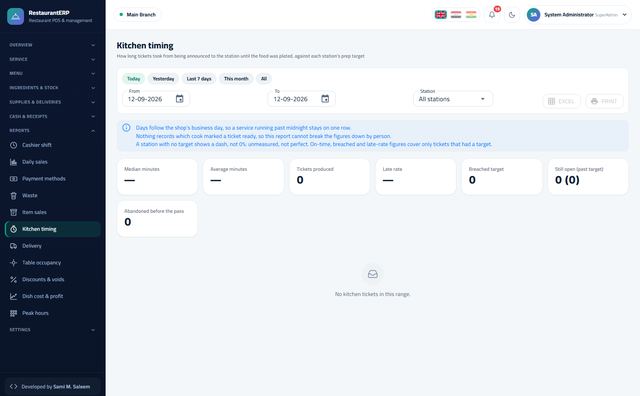Click the empty-state inbox icon
Viewport: 640px width, 396px height.
pos(373,274)
